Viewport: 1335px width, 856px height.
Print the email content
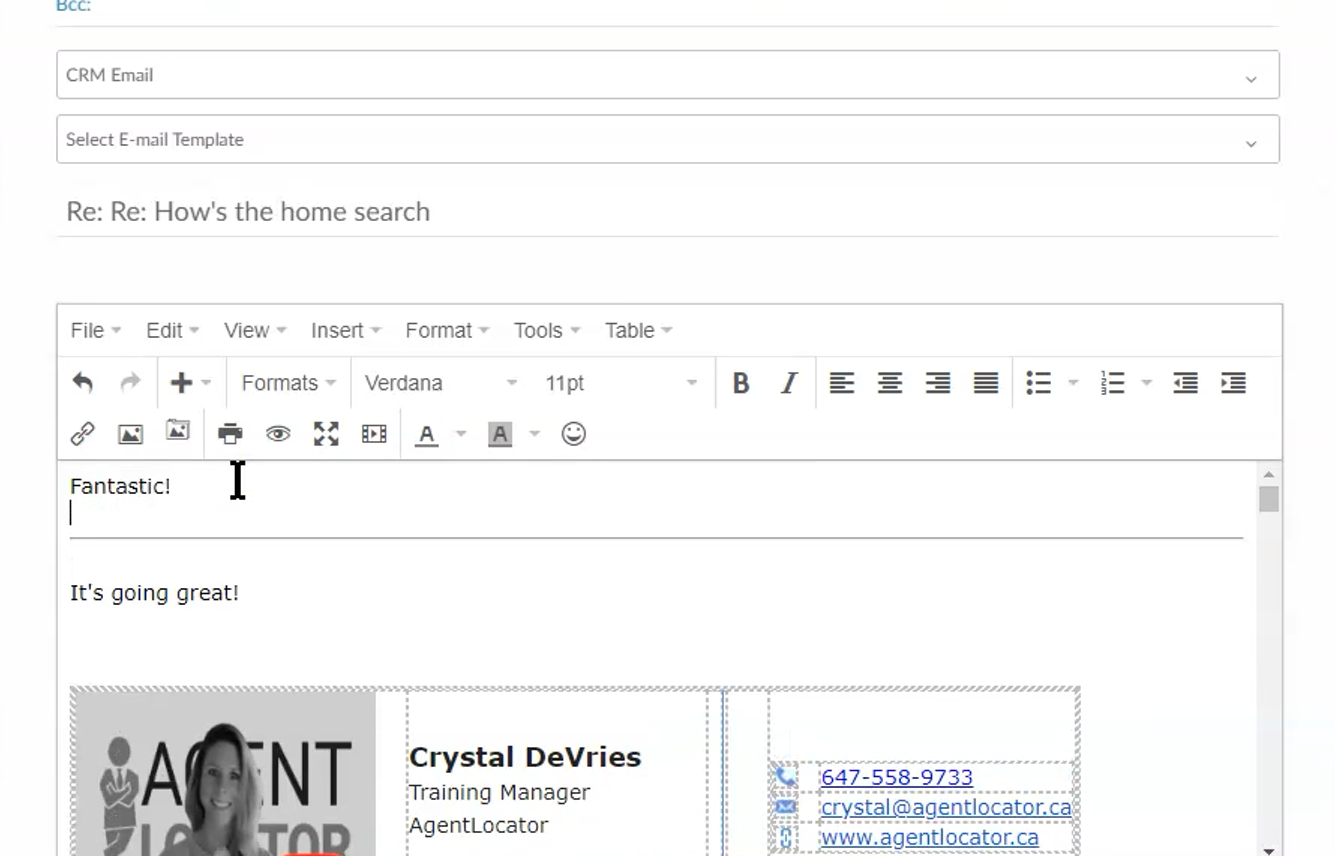click(230, 434)
